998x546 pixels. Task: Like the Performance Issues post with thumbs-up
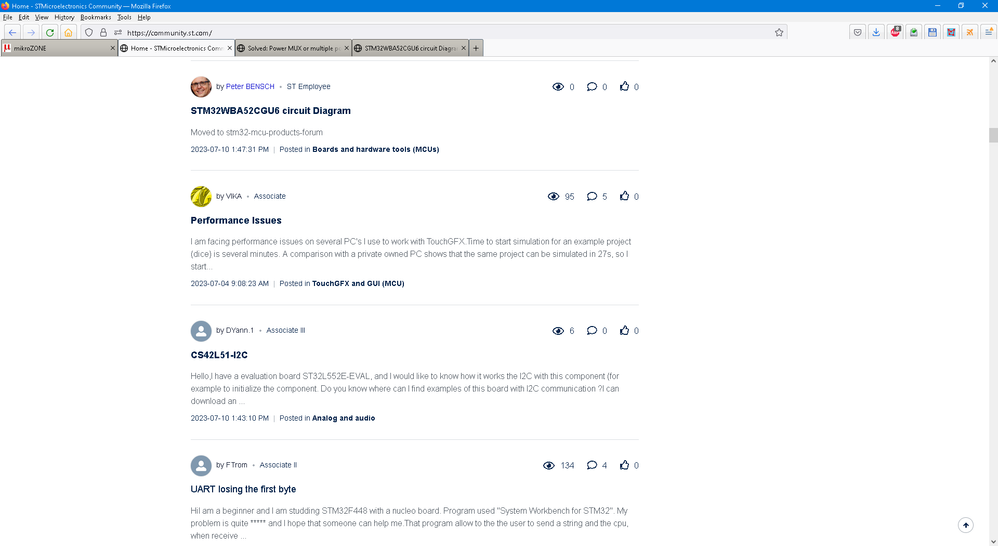coord(624,196)
